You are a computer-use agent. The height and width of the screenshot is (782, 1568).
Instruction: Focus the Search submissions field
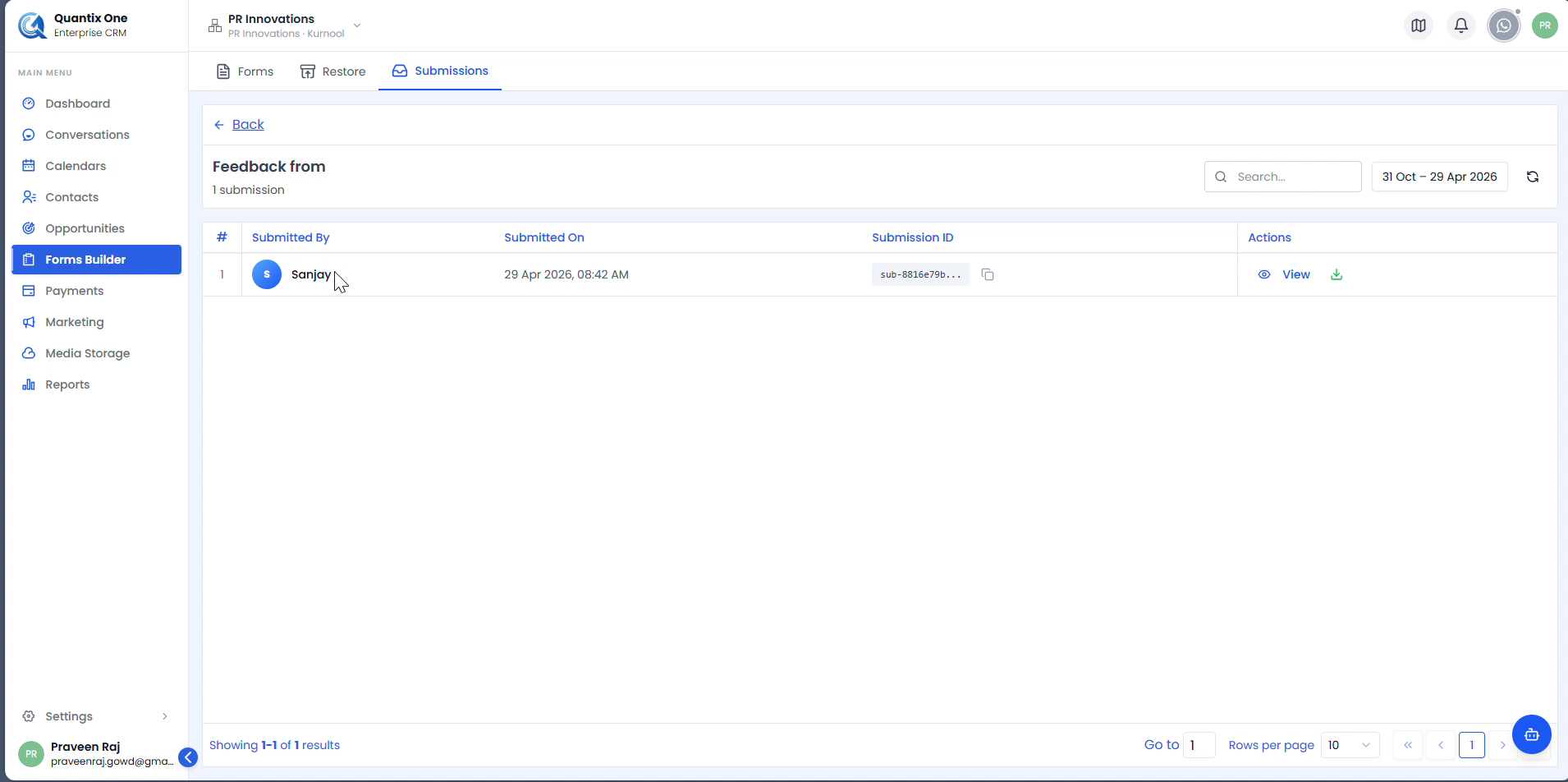click(x=1282, y=177)
